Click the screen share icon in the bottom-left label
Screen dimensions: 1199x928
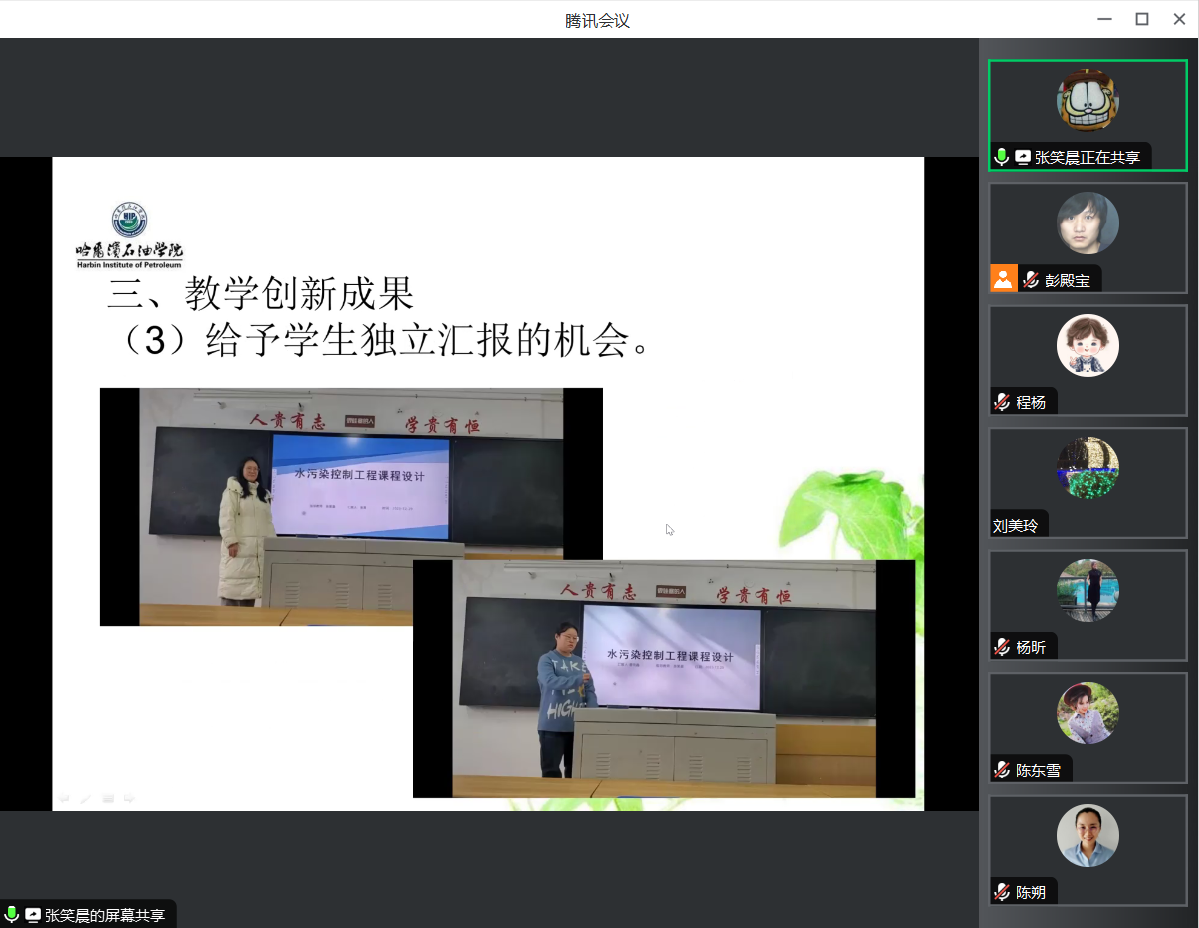pyautogui.click(x=33, y=915)
